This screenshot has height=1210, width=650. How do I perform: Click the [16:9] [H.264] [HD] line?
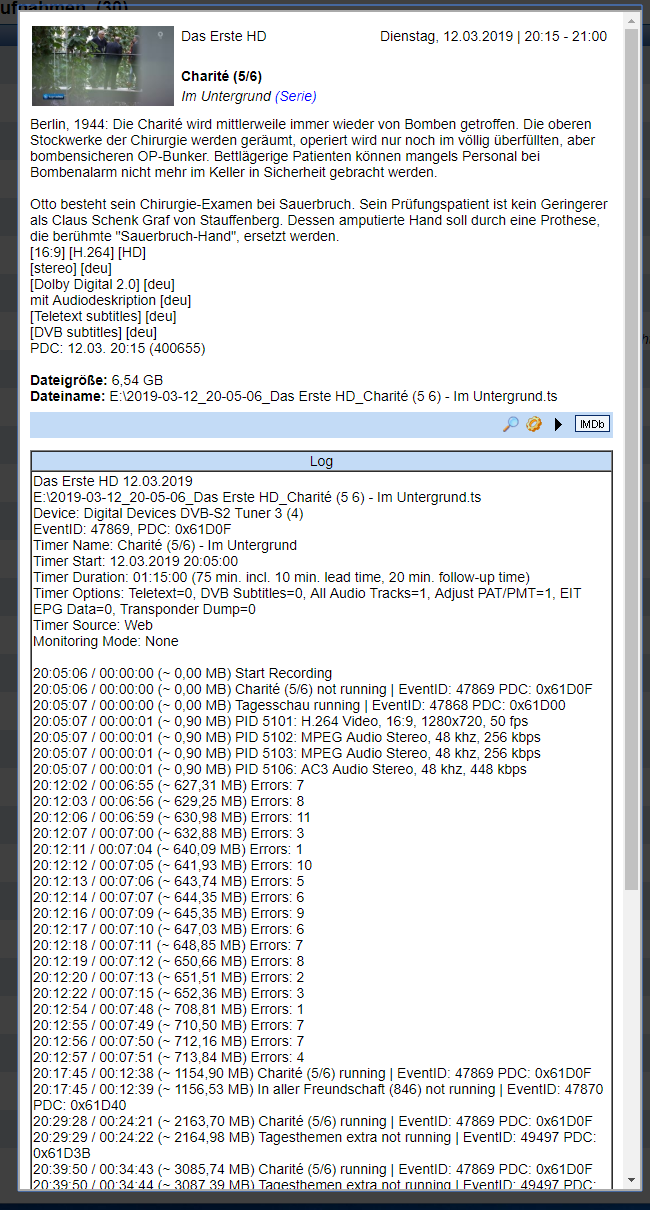(88, 252)
